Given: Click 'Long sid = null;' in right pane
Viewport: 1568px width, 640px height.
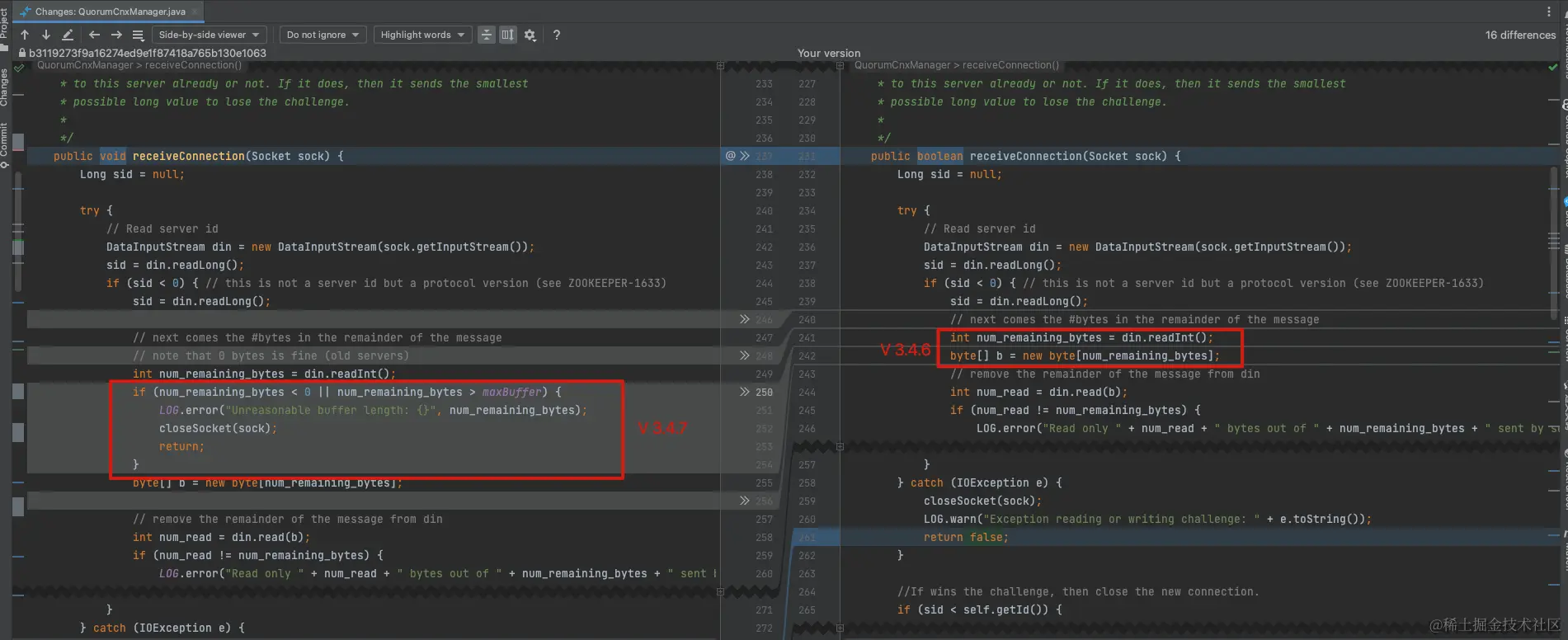Looking at the screenshot, I should tap(949, 174).
